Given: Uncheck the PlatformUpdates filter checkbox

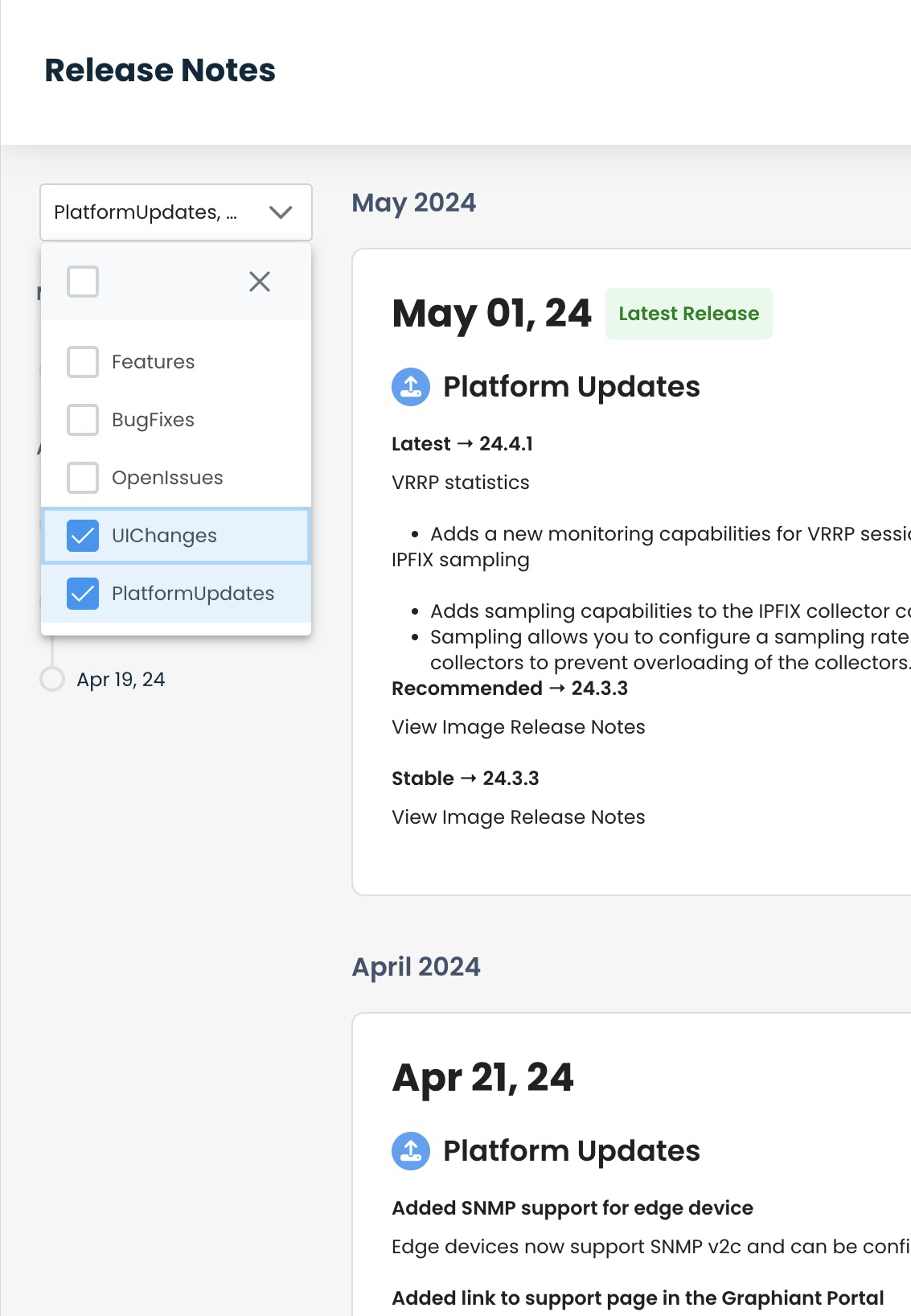Looking at the screenshot, I should [83, 594].
